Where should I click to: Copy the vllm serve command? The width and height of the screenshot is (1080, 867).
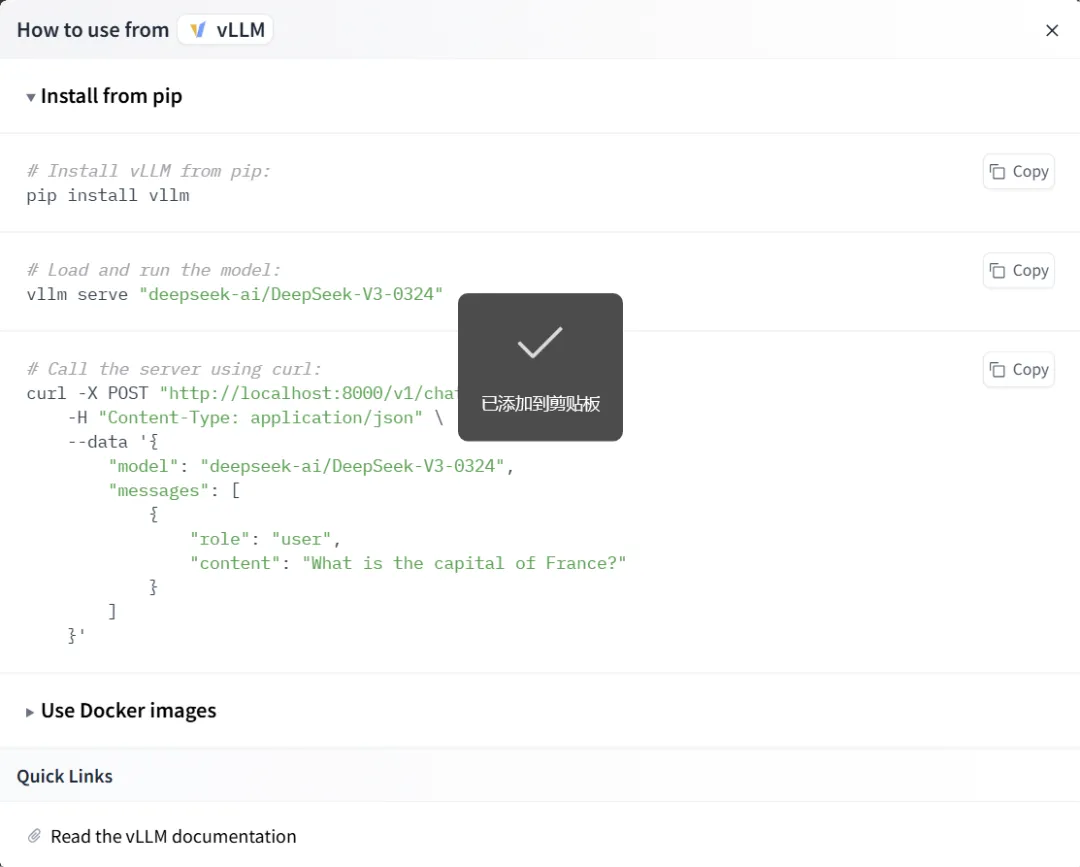(1018, 271)
